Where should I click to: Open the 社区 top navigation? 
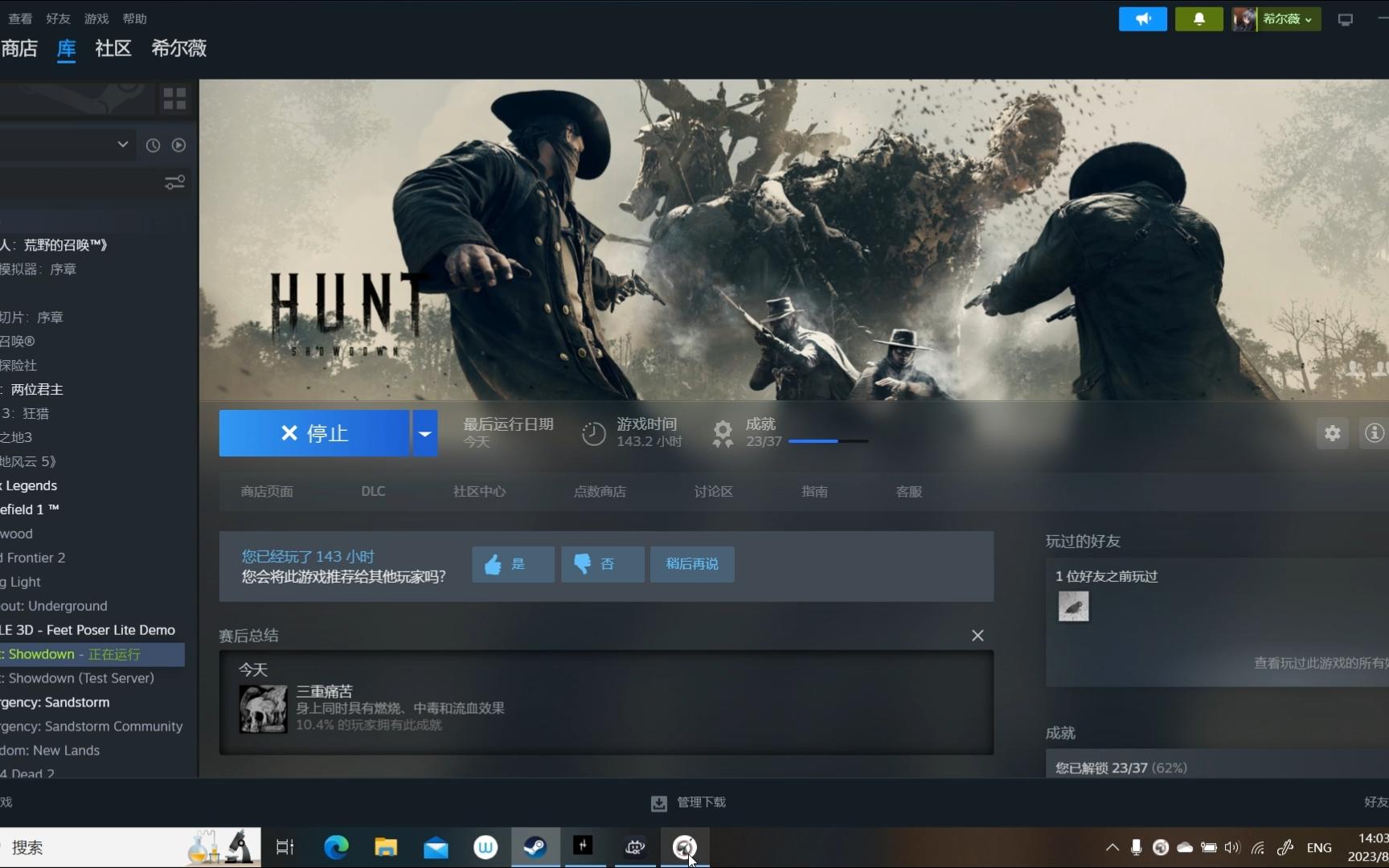tap(113, 48)
